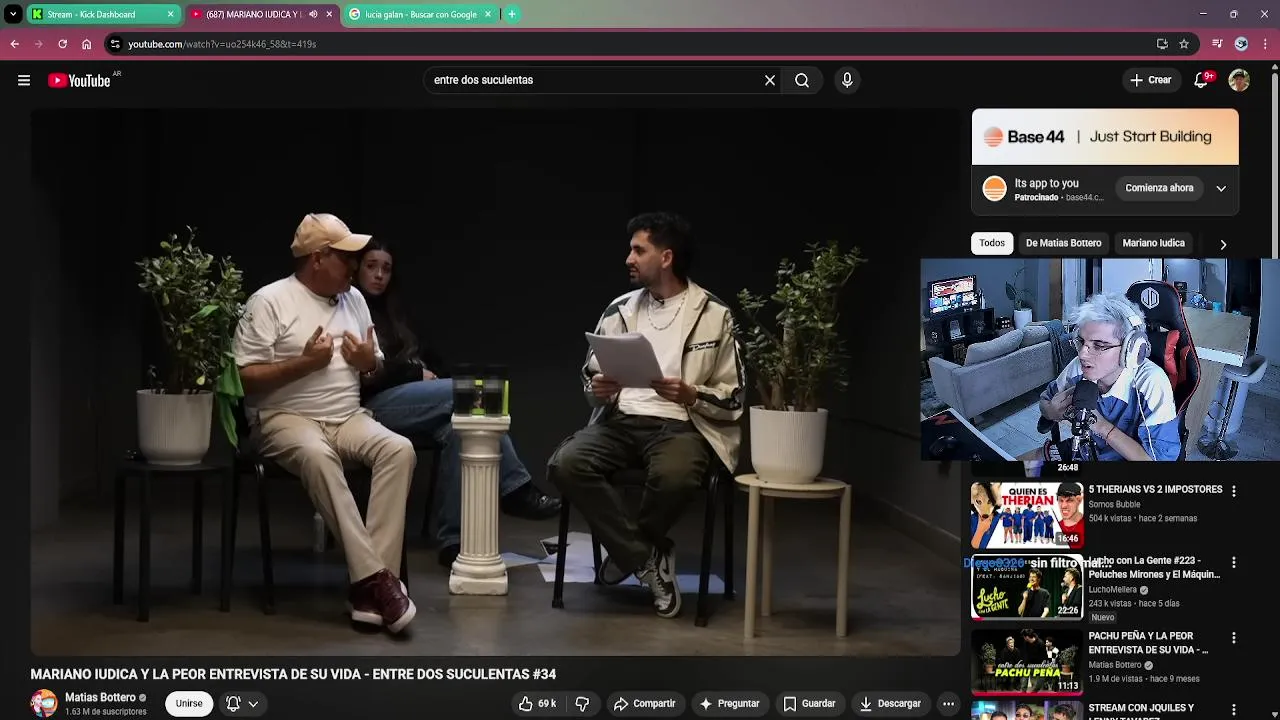1280x720 pixels.
Task: Open options for 5 THERIANS VS 2 IMPOSTORES
Action: click(x=1233, y=491)
